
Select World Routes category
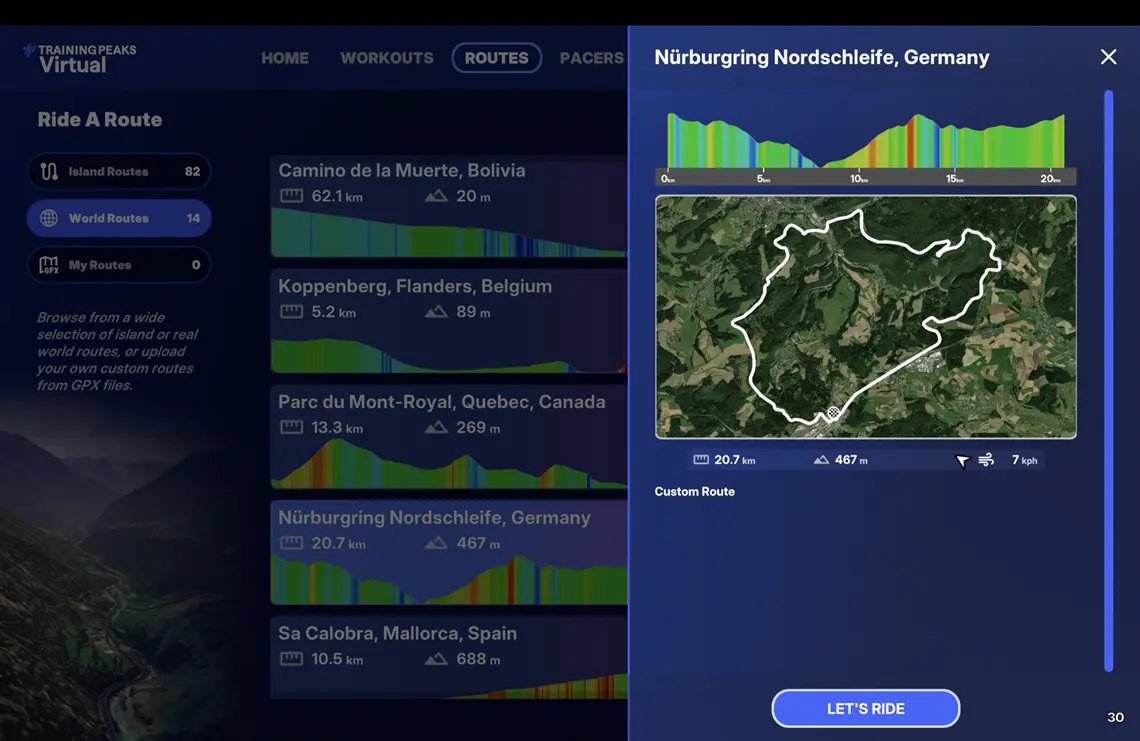[x=119, y=218]
